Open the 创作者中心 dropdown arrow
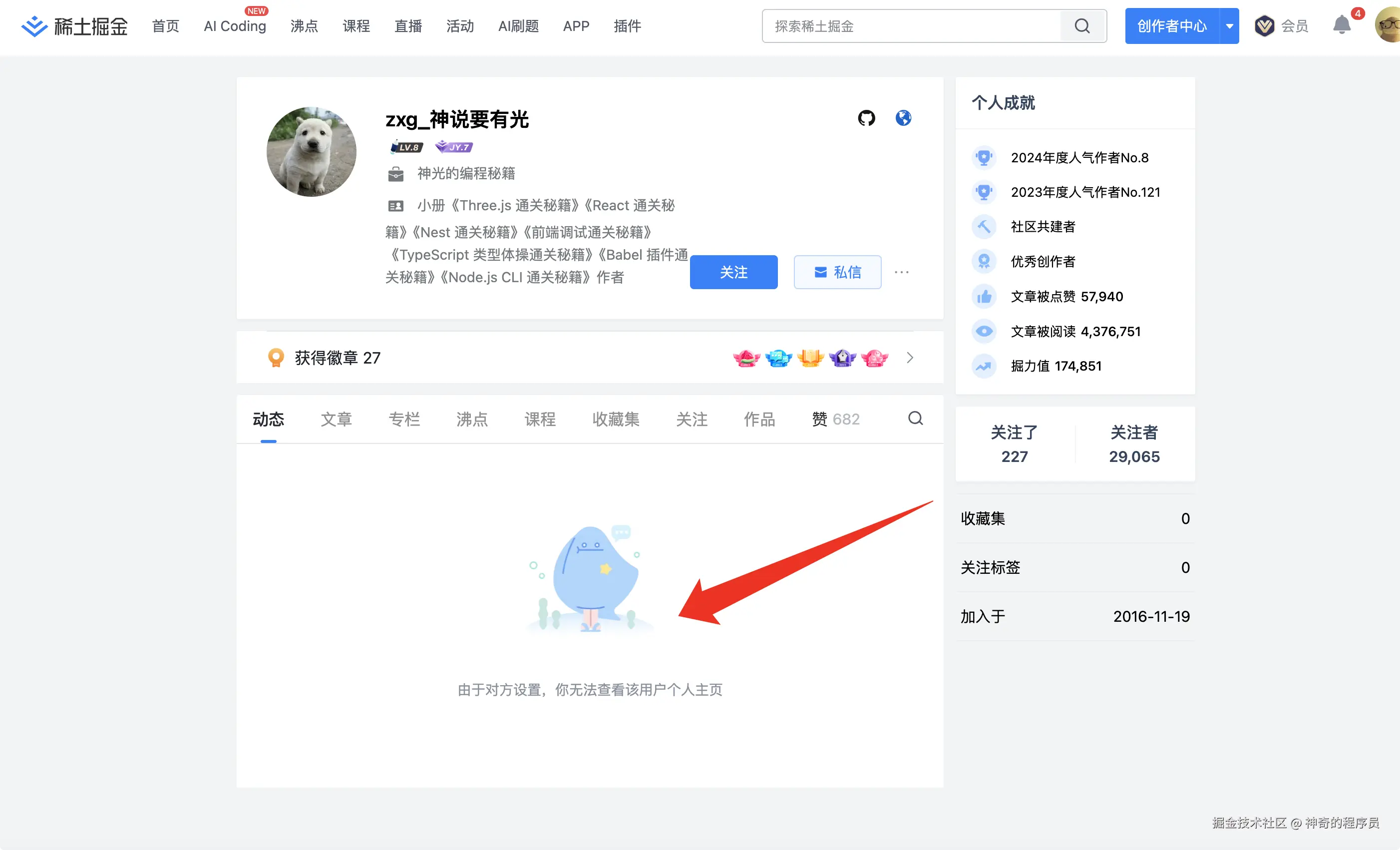 (x=1229, y=25)
